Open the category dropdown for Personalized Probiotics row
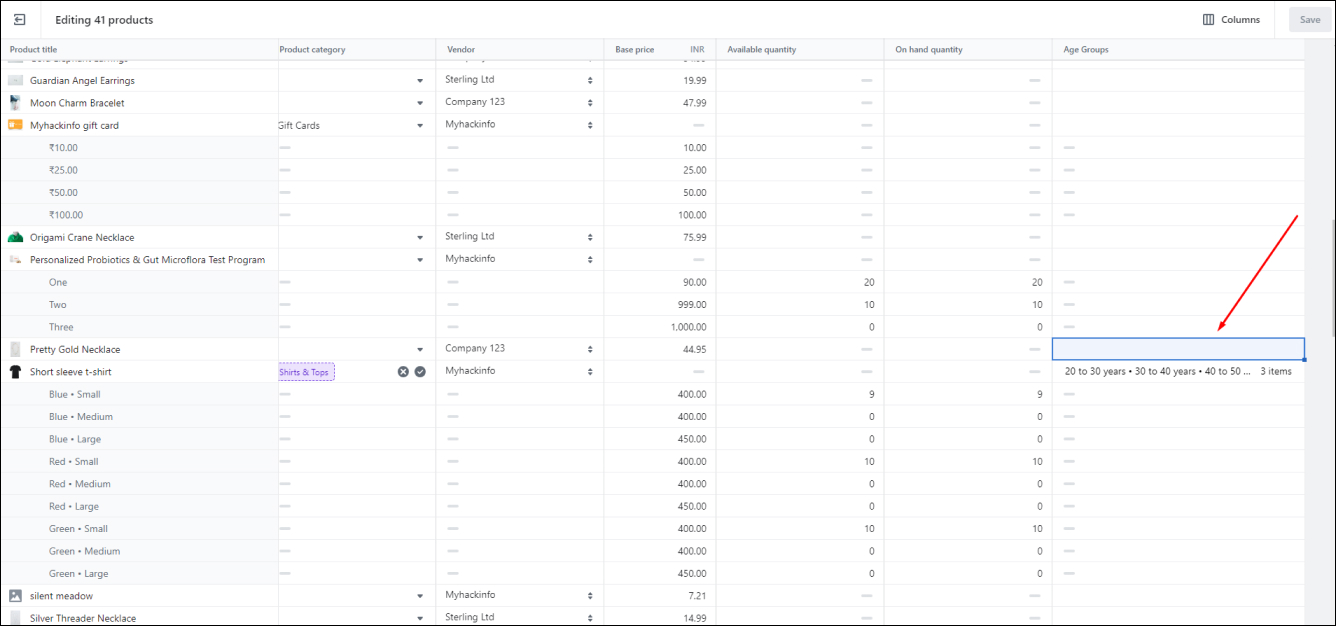This screenshot has width=1336, height=626. 420,260
